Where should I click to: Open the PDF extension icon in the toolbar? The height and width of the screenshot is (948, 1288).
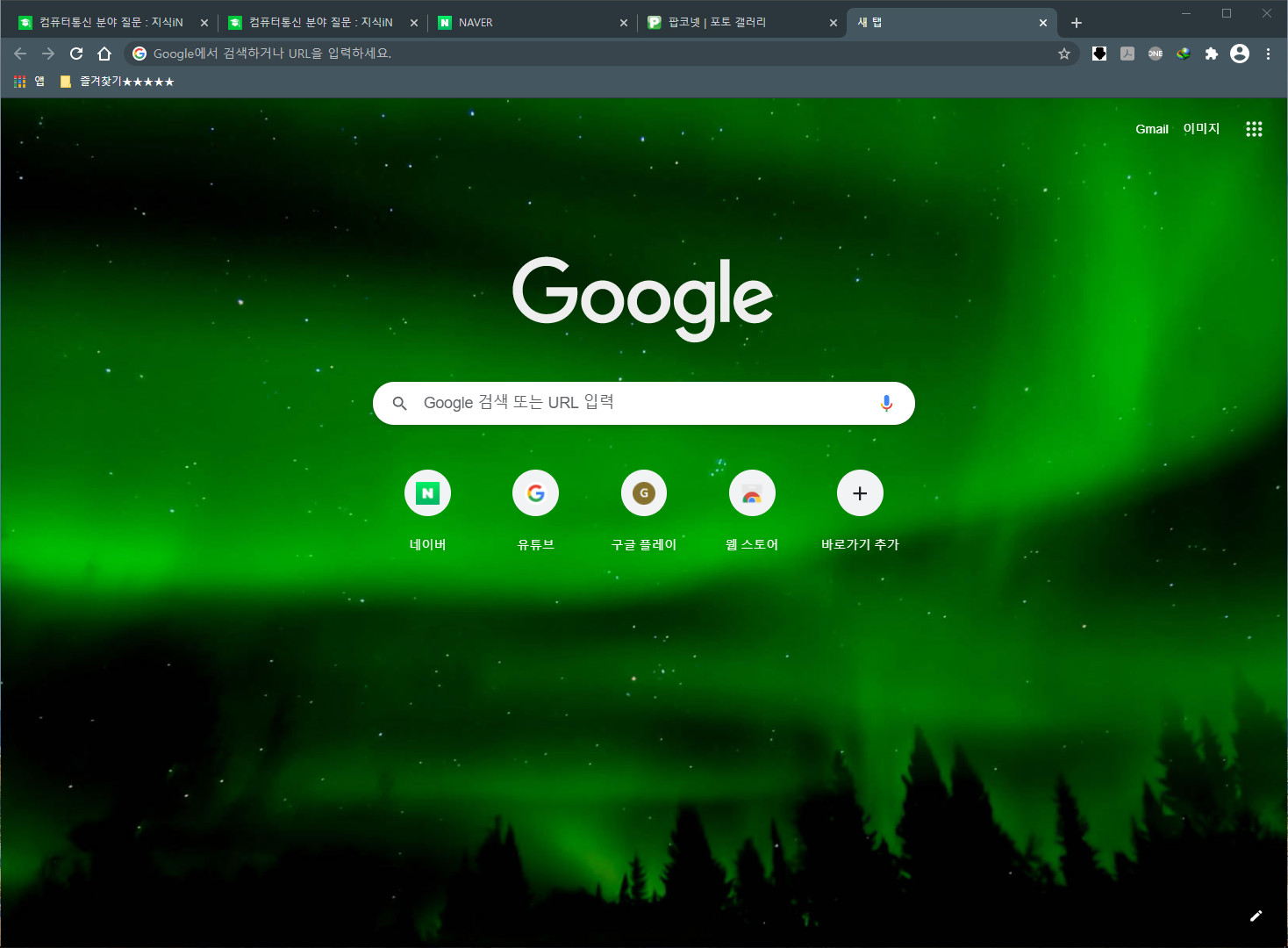coord(1127,54)
